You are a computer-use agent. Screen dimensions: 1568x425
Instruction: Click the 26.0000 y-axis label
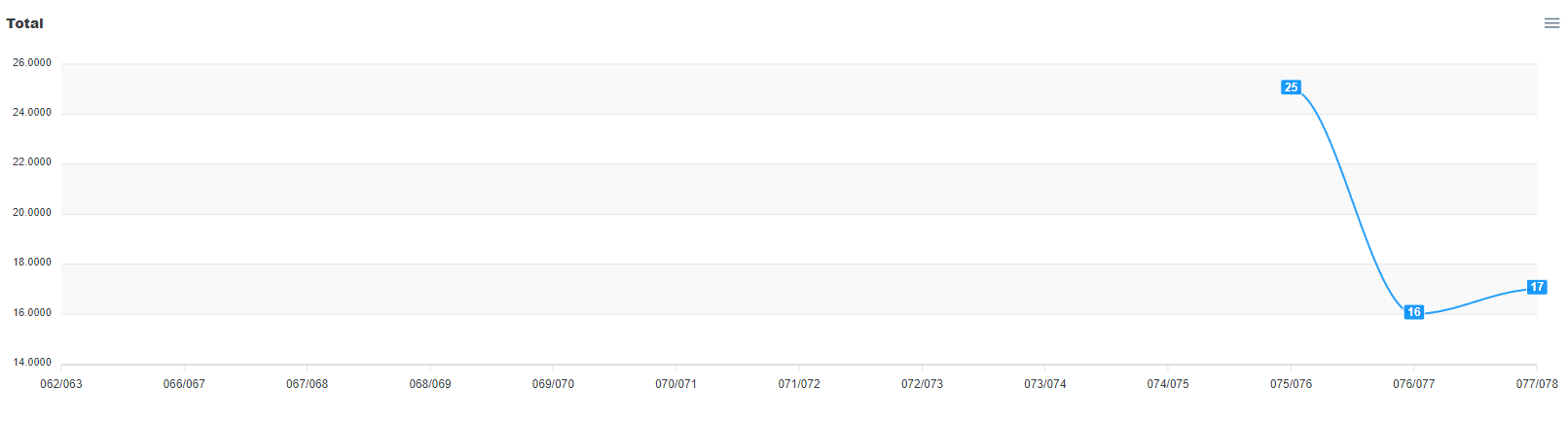point(32,63)
